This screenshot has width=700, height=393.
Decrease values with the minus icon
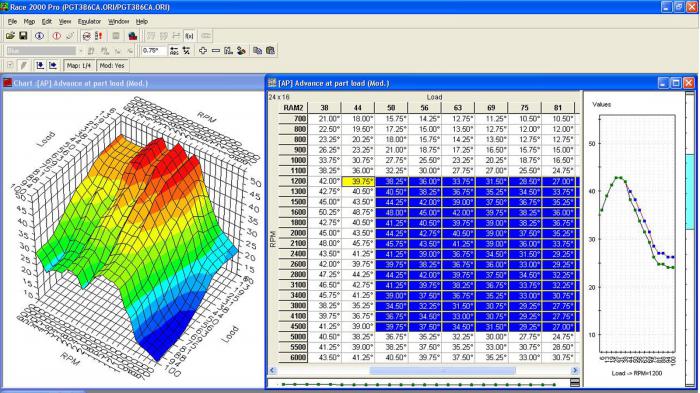216,51
